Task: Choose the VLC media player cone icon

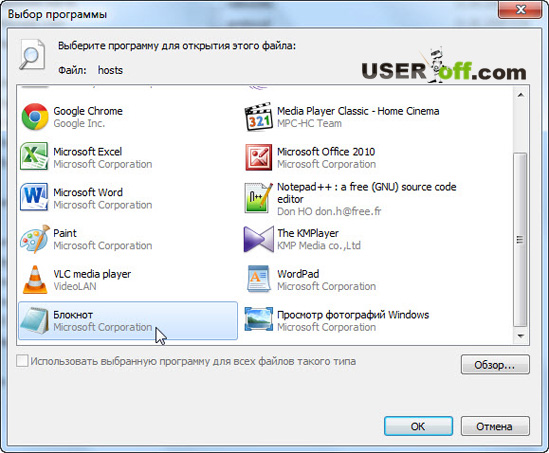Action: pyautogui.click(x=35, y=279)
